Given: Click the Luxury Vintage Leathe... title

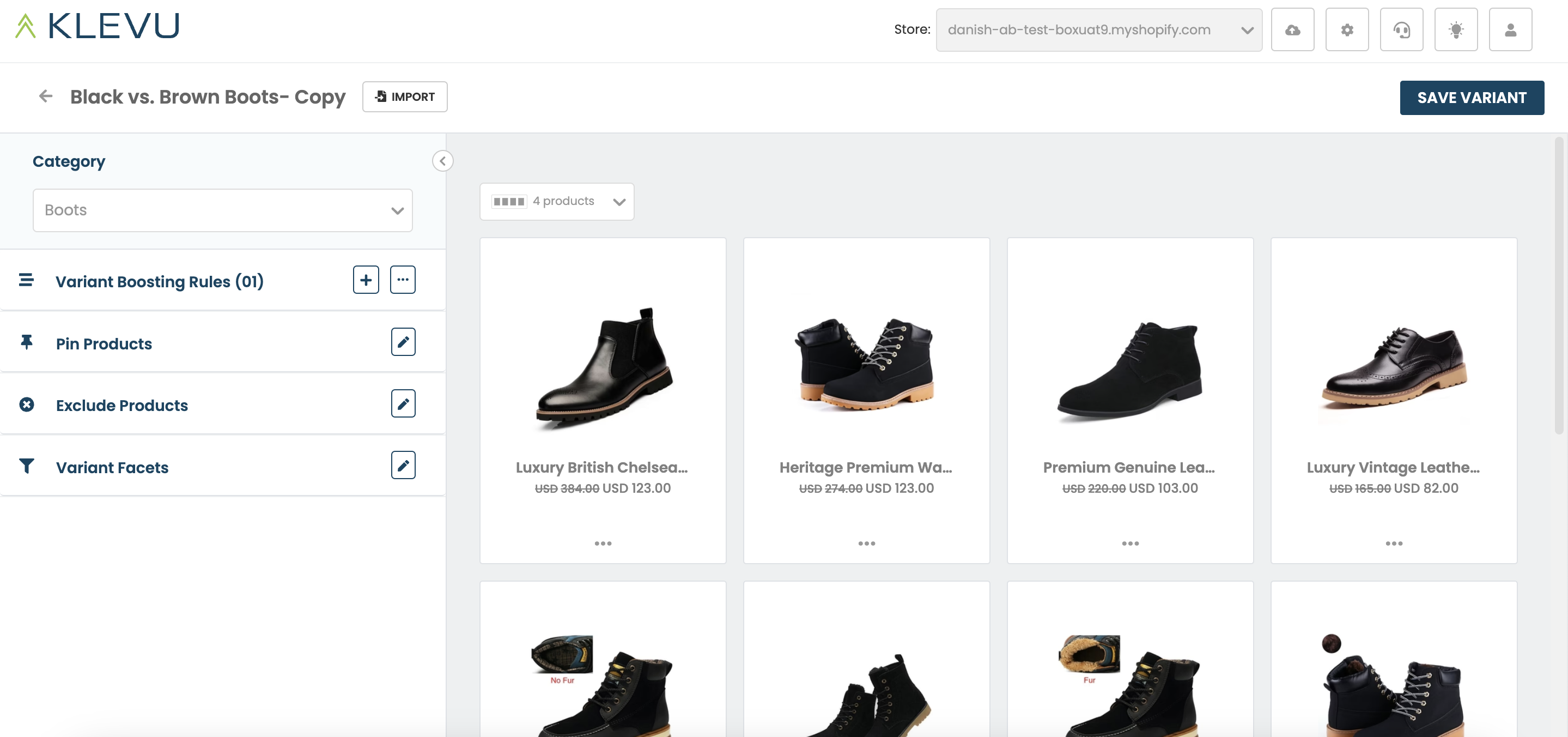Looking at the screenshot, I should (x=1393, y=467).
